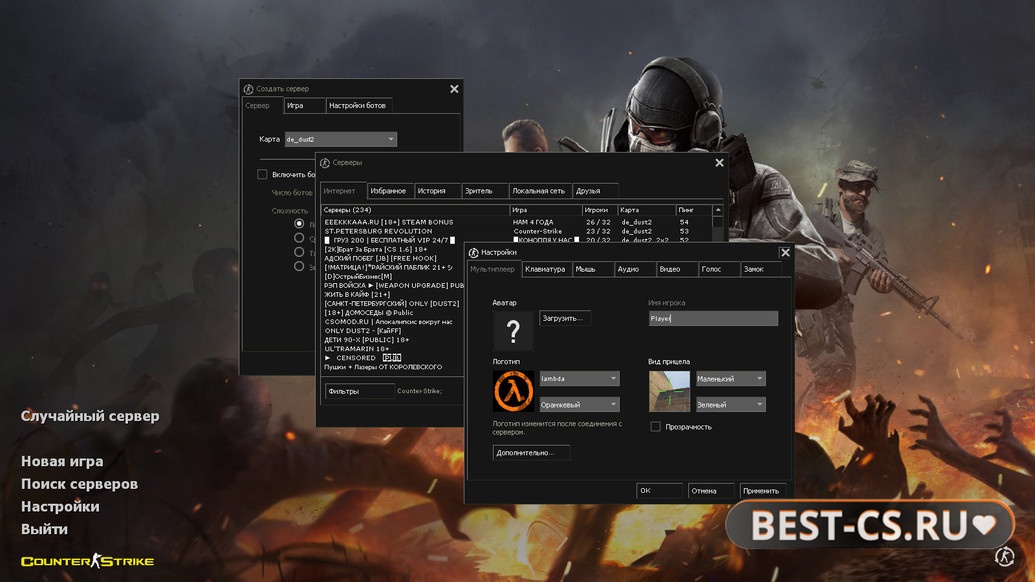The image size is (1035, 582).
Task: Sort by the Пинг column header
Action: pyautogui.click(x=694, y=210)
